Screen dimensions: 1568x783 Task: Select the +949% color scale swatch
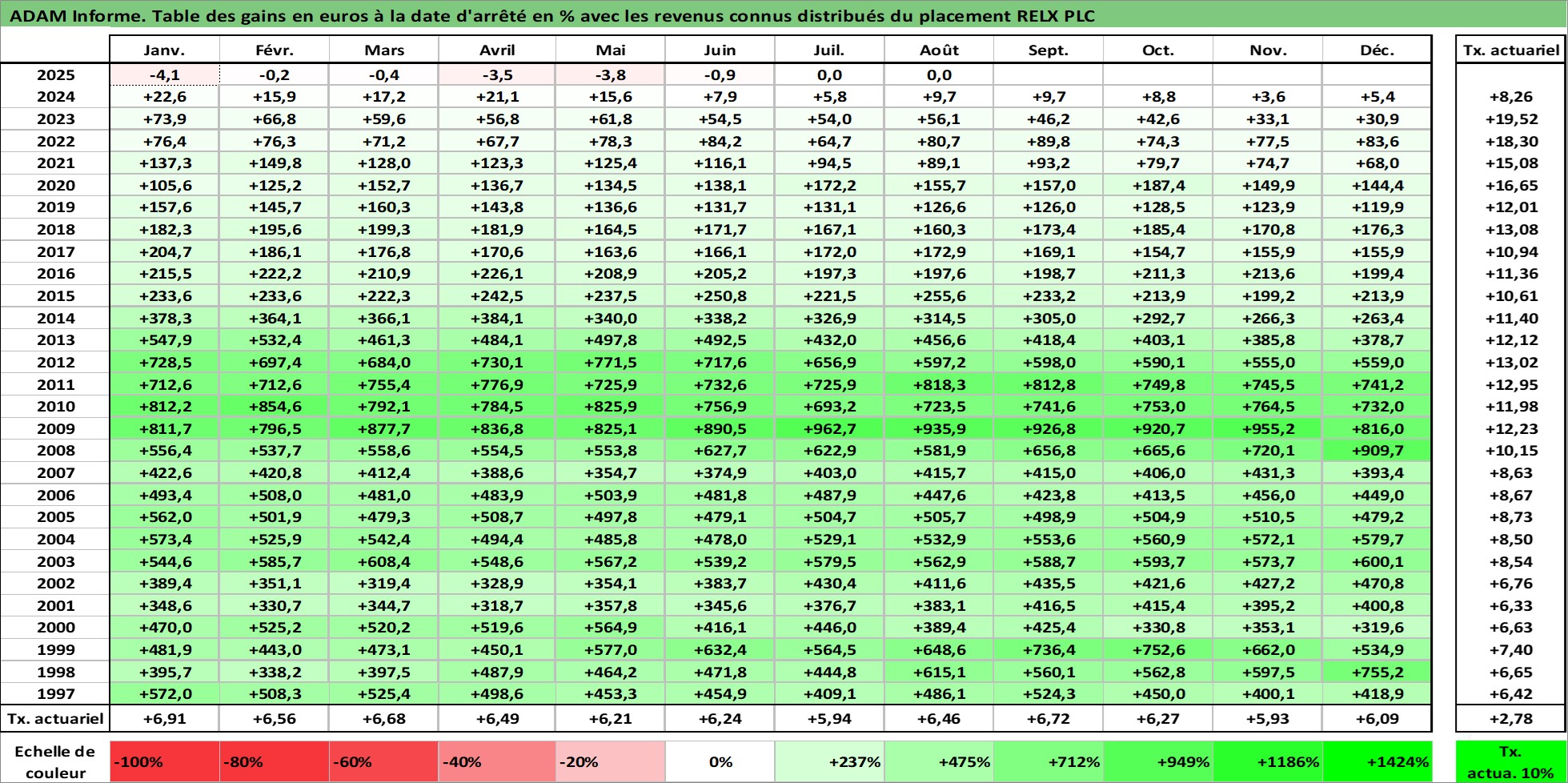pyautogui.click(x=1158, y=762)
